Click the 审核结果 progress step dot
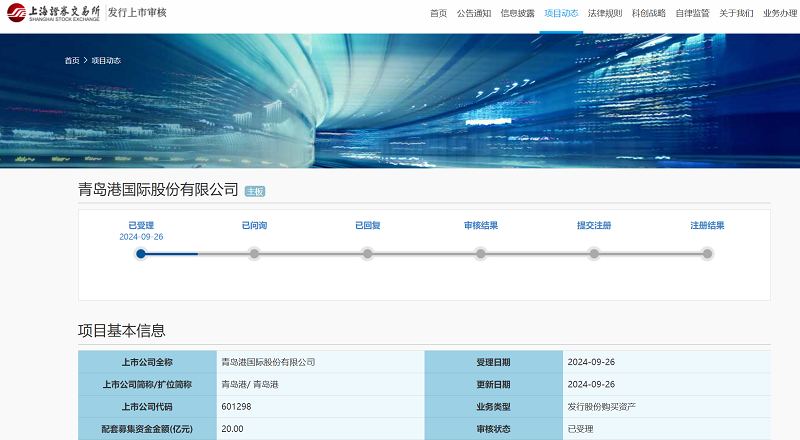The width and height of the screenshot is (800, 440). click(481, 254)
